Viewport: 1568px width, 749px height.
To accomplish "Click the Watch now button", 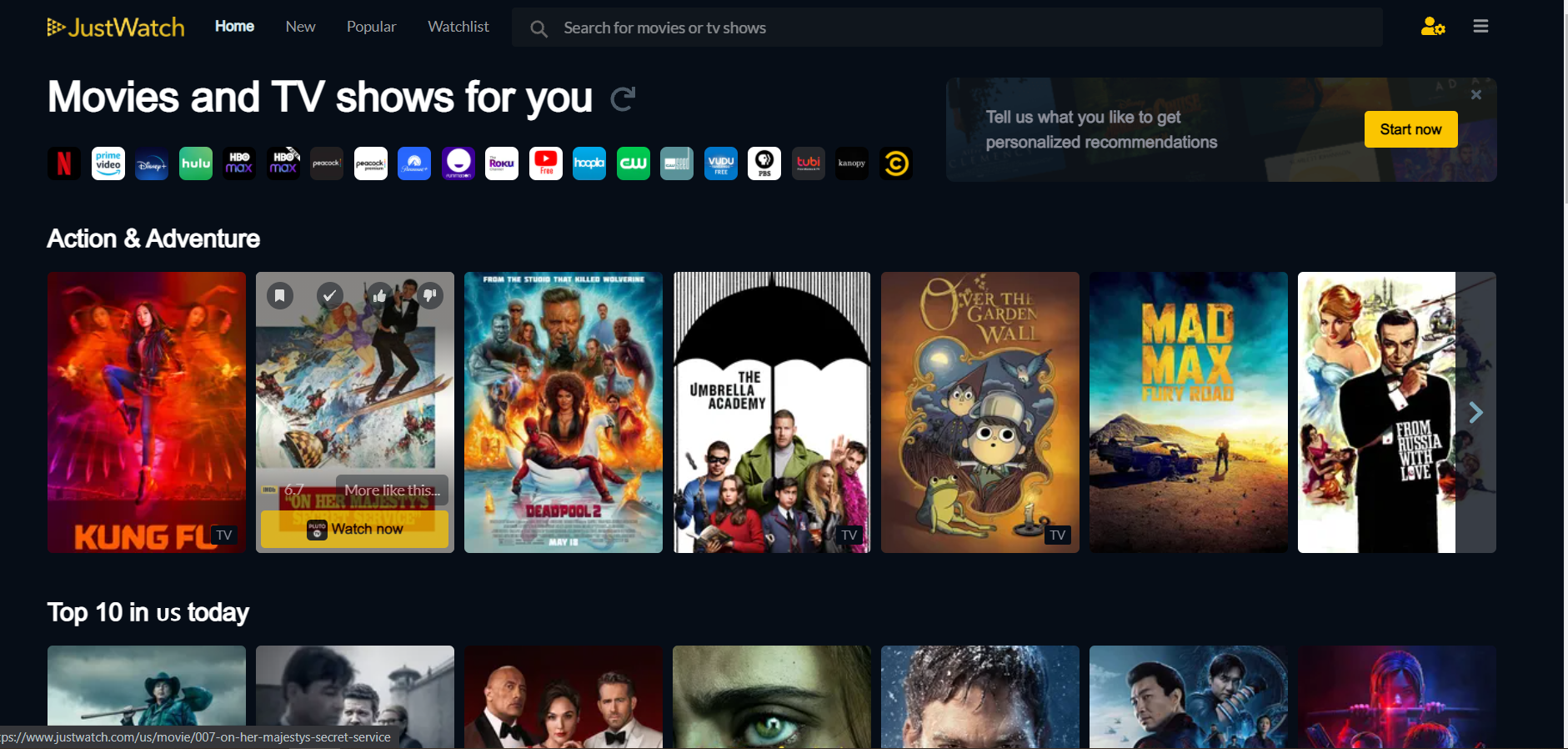I will click(x=355, y=529).
